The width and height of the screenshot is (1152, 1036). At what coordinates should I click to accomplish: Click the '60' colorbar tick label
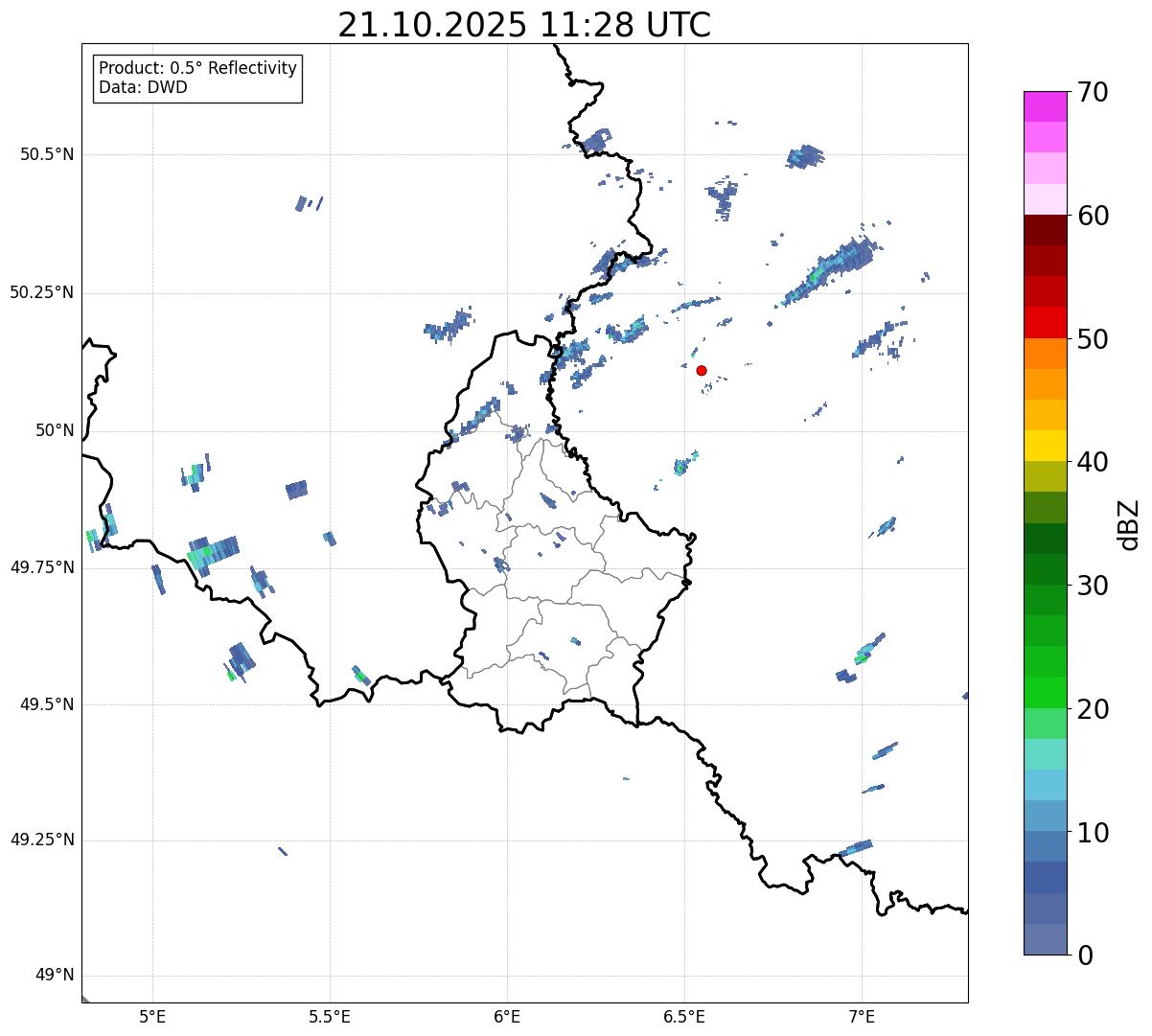[1092, 216]
